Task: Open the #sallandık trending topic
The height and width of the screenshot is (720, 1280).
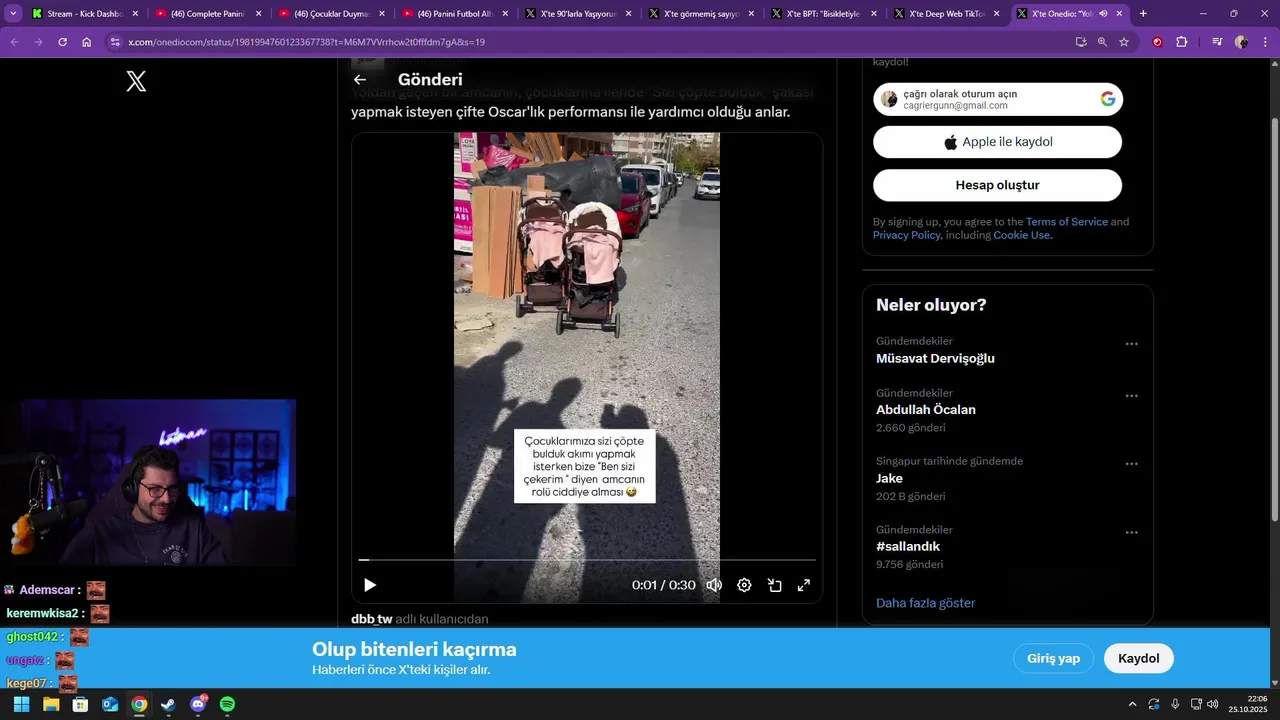Action: pyautogui.click(x=908, y=547)
